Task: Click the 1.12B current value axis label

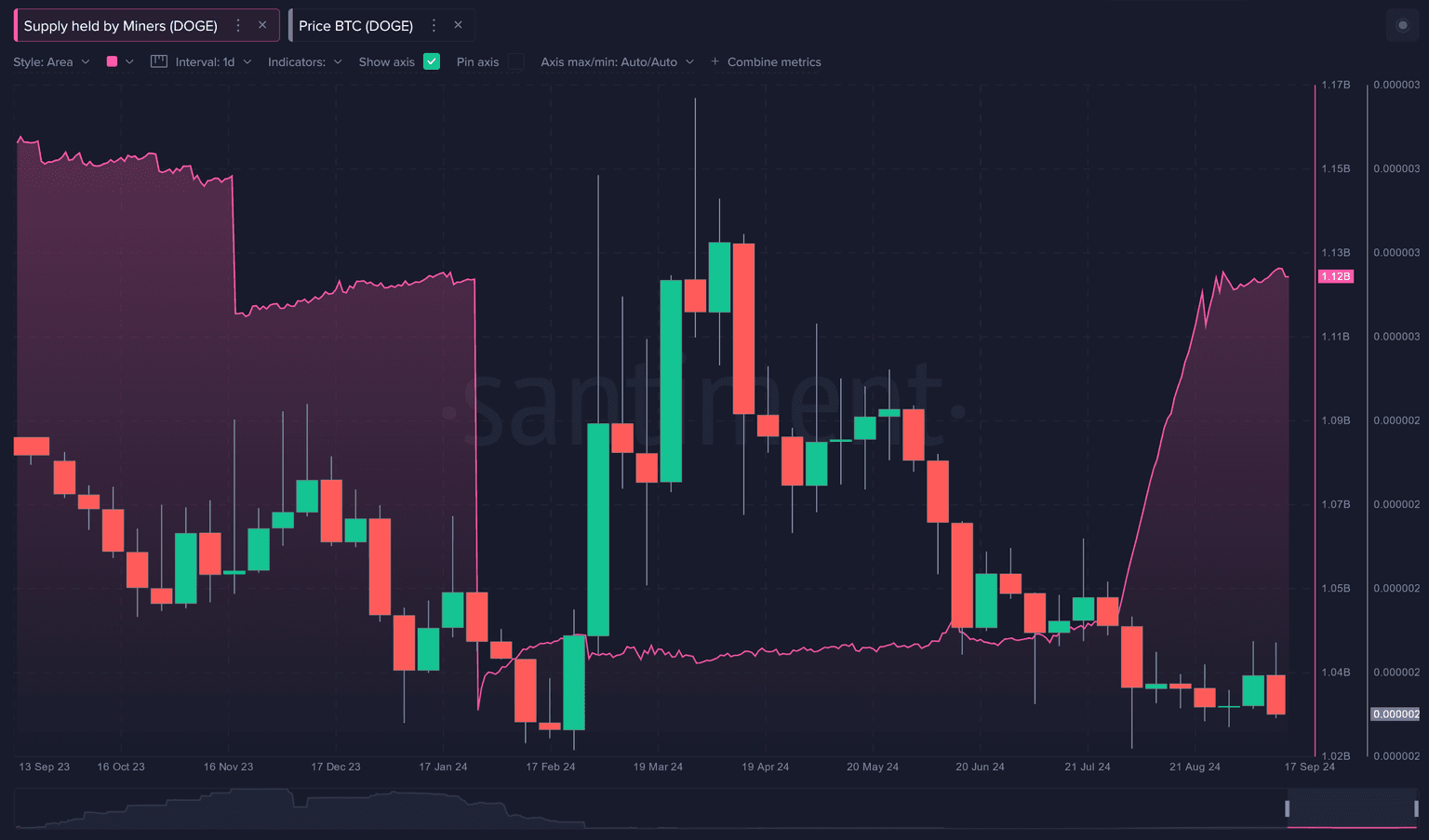Action: 1336,276
